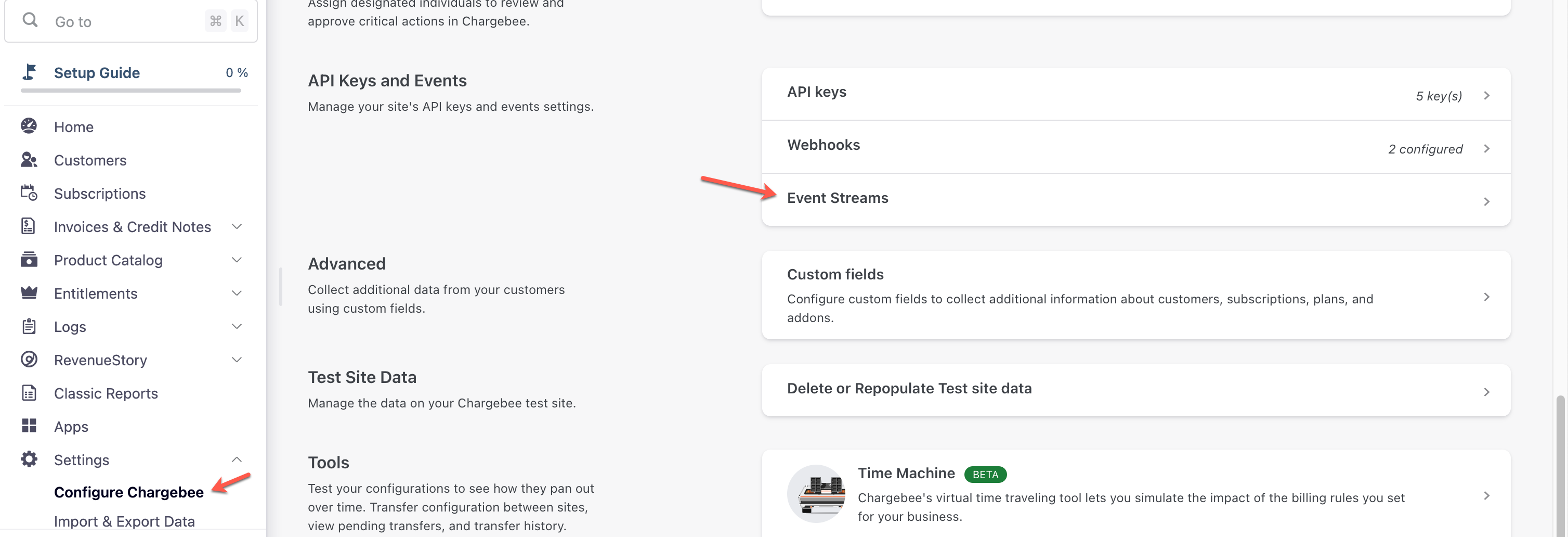Viewport: 1568px width, 537px height.
Task: Click the Customers people icon
Action: coord(29,160)
